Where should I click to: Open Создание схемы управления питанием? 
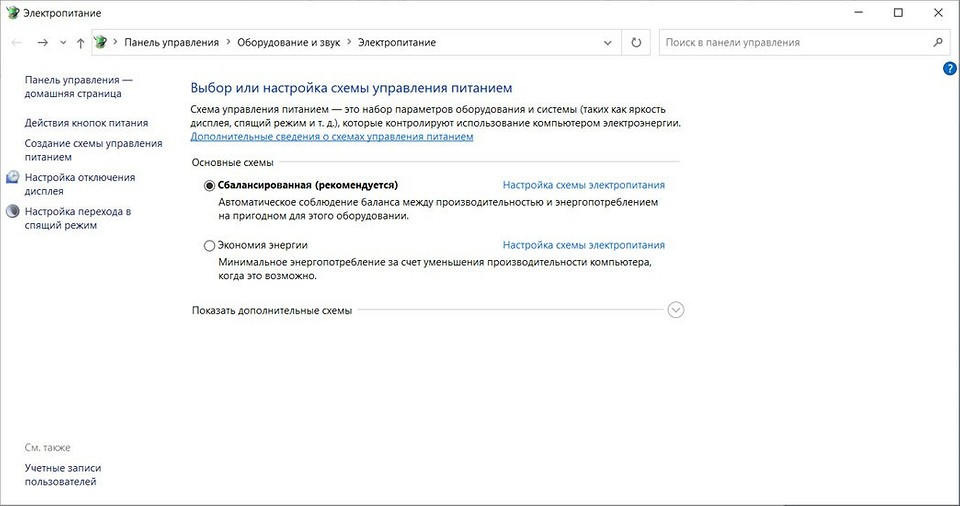pyautogui.click(x=93, y=150)
